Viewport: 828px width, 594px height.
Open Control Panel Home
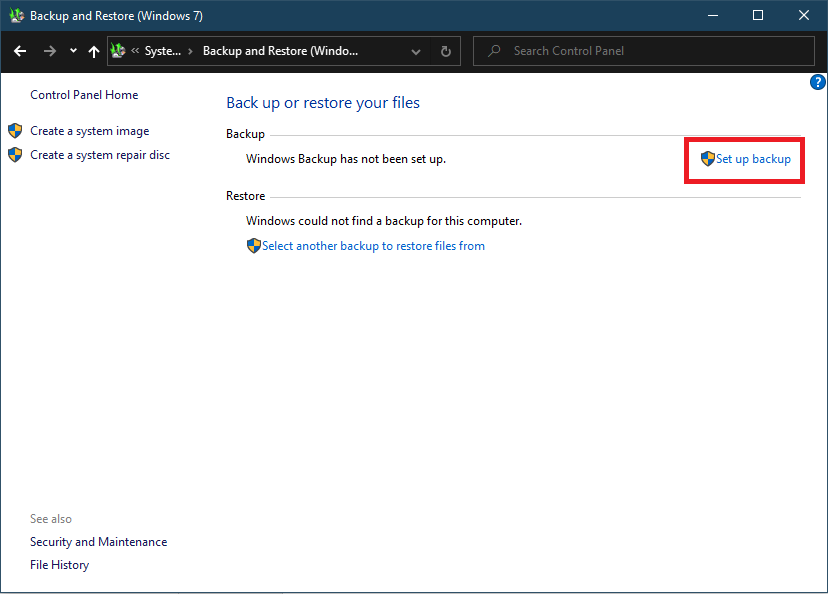click(x=84, y=95)
